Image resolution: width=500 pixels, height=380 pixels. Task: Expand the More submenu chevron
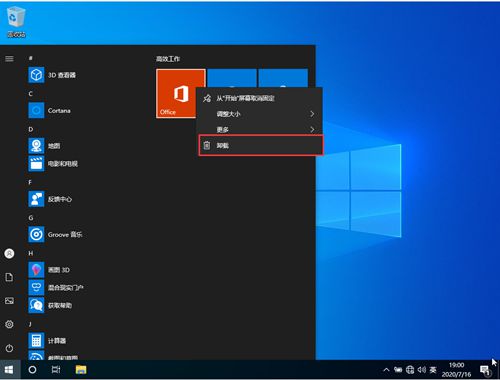point(312,129)
